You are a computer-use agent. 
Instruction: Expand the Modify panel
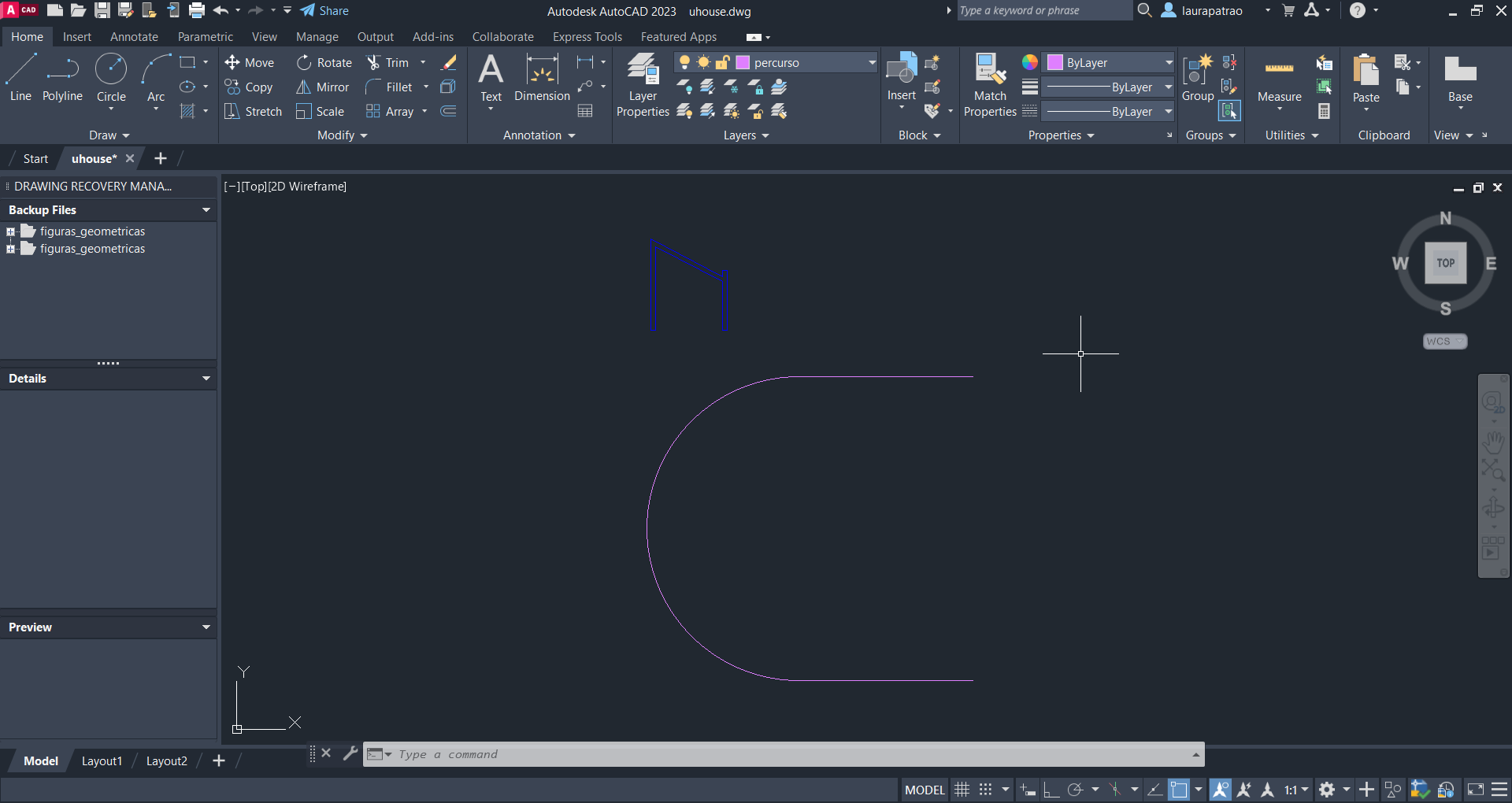[342, 135]
